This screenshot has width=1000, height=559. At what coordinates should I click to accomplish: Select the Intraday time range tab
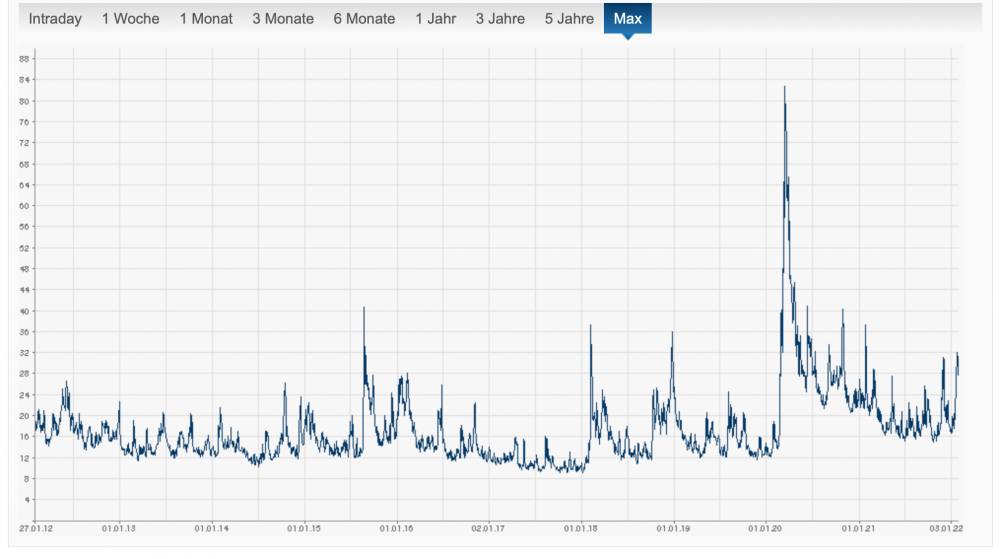55,18
